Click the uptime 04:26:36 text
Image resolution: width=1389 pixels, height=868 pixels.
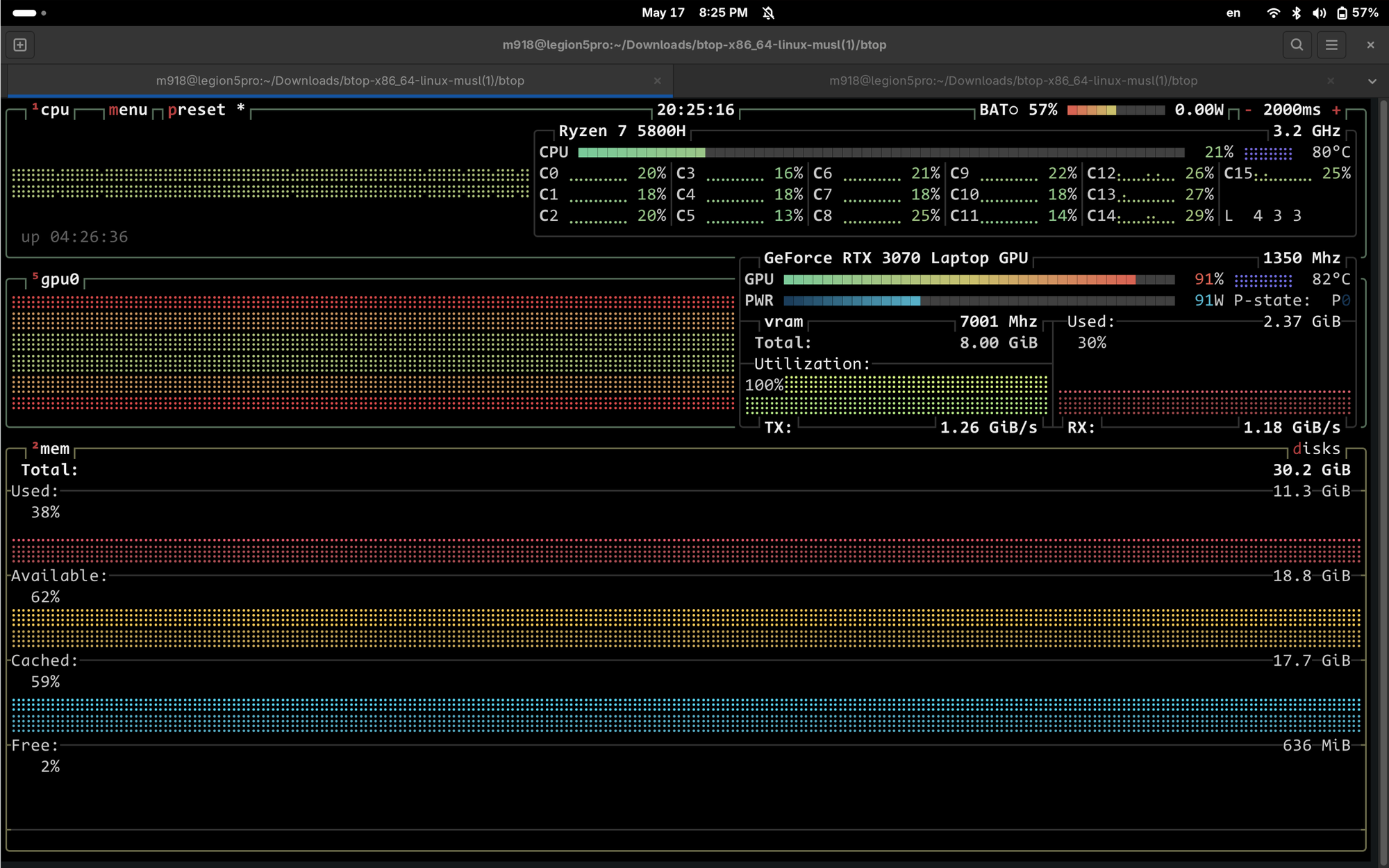(74, 237)
